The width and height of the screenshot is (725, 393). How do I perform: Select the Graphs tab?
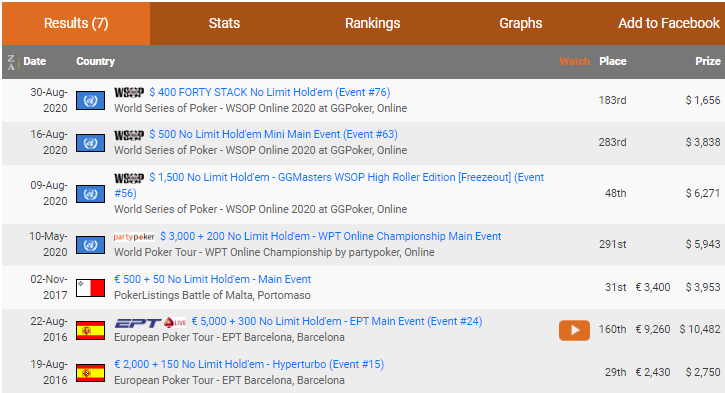tap(520, 23)
